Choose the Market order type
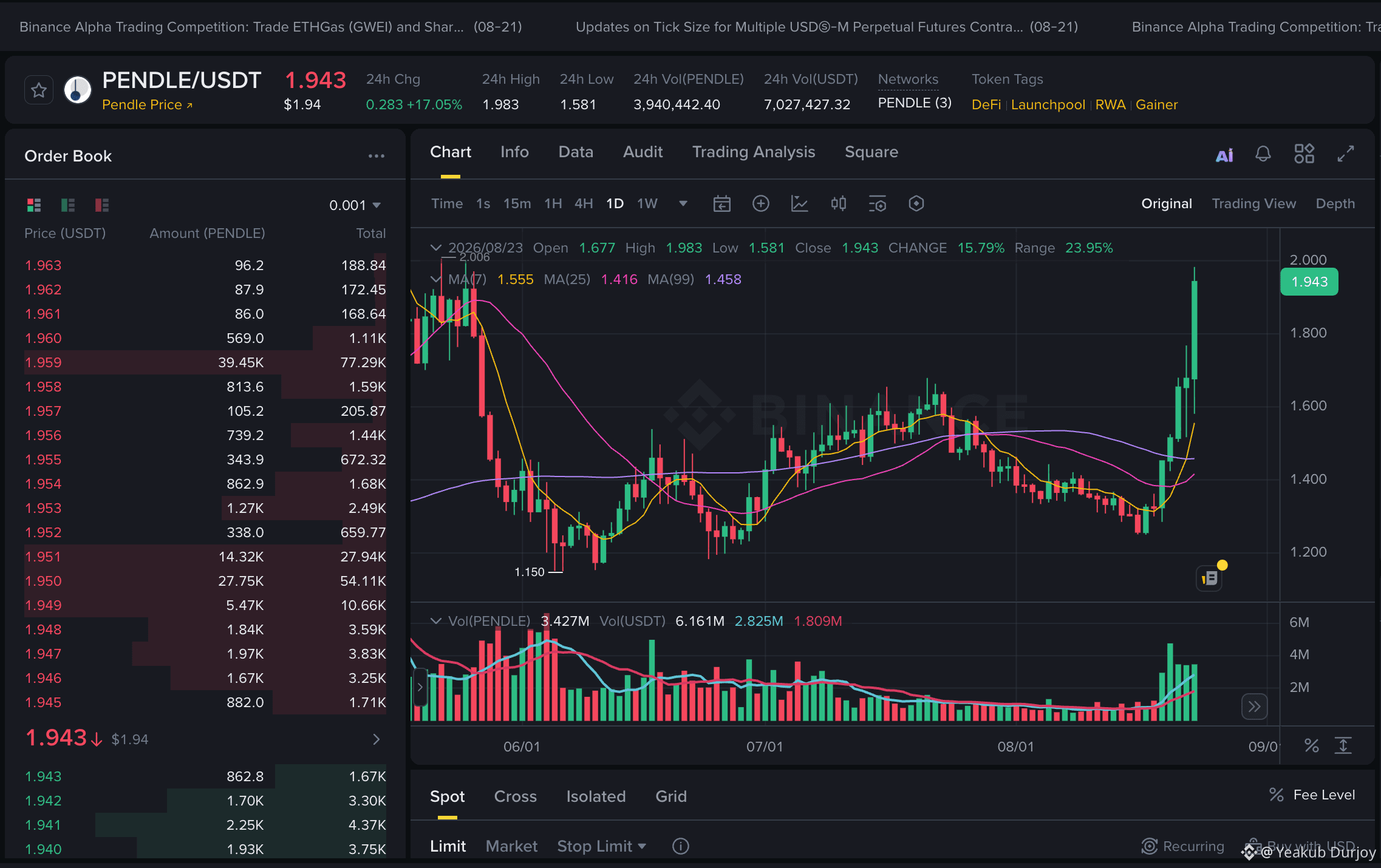1381x868 pixels. 511,846
